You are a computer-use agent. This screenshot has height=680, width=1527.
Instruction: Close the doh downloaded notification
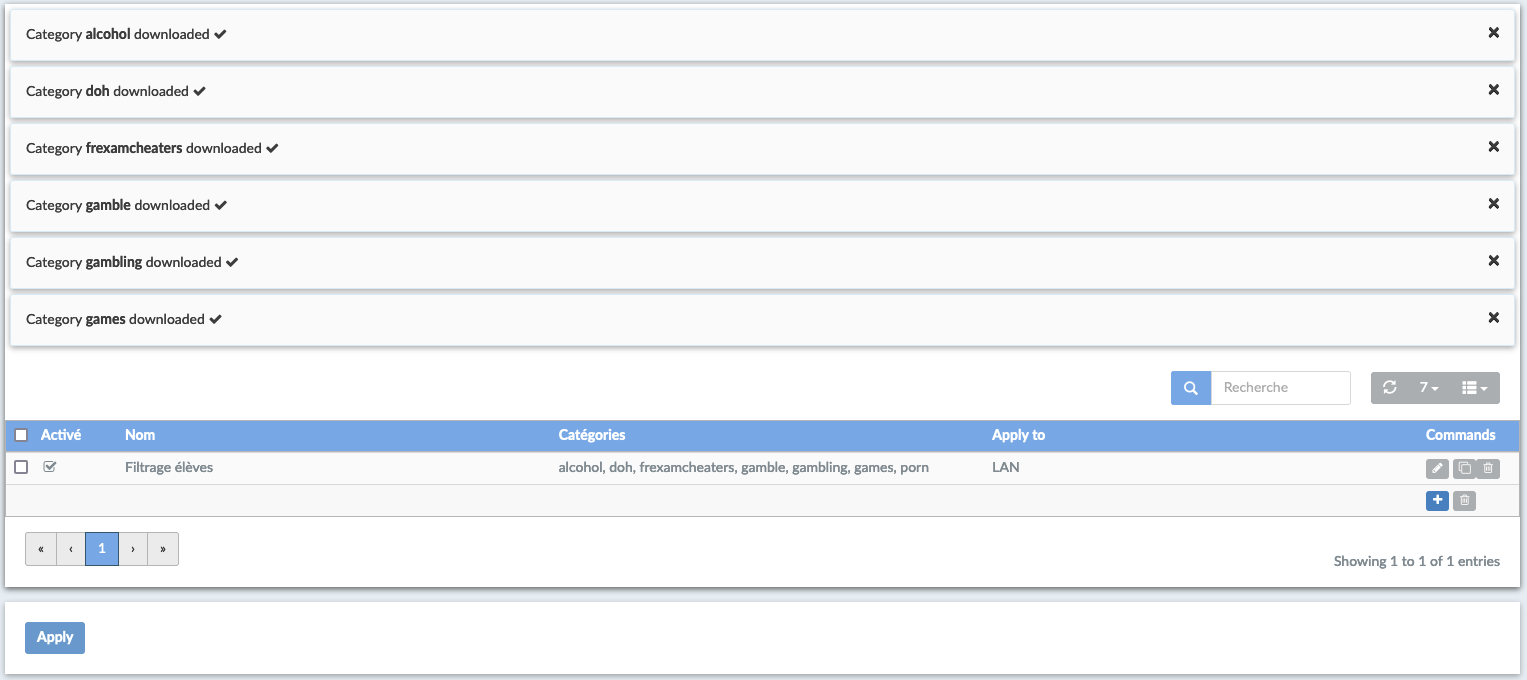tap(1493, 90)
